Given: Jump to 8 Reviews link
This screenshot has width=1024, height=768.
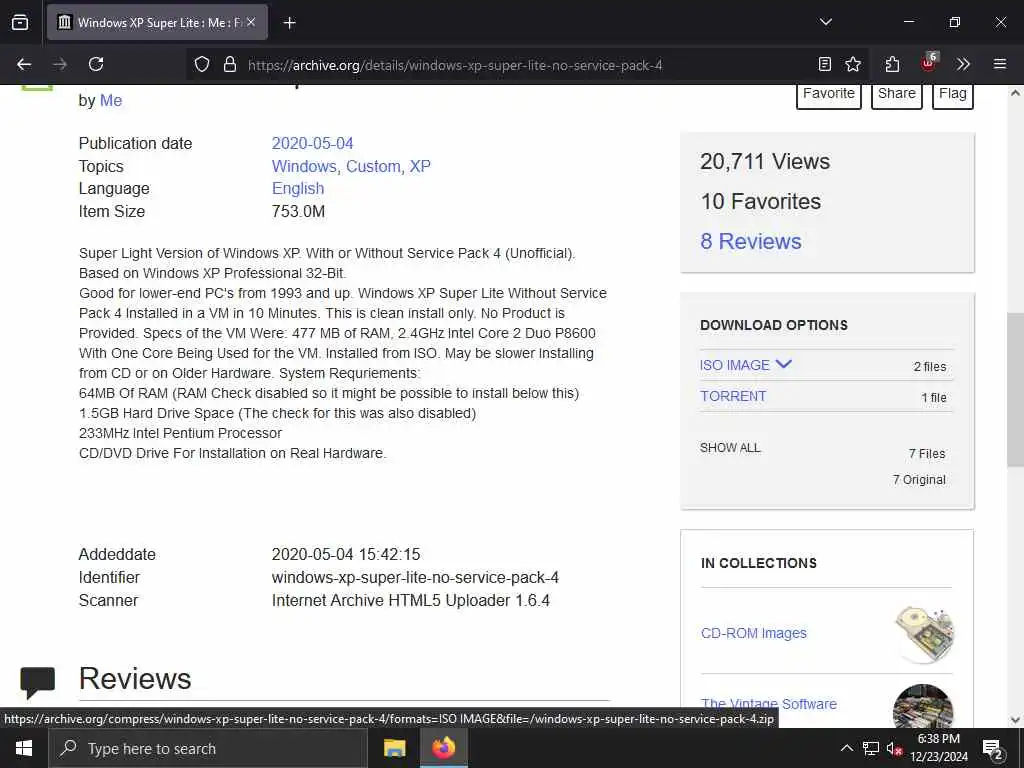Looking at the screenshot, I should pyautogui.click(x=751, y=241).
